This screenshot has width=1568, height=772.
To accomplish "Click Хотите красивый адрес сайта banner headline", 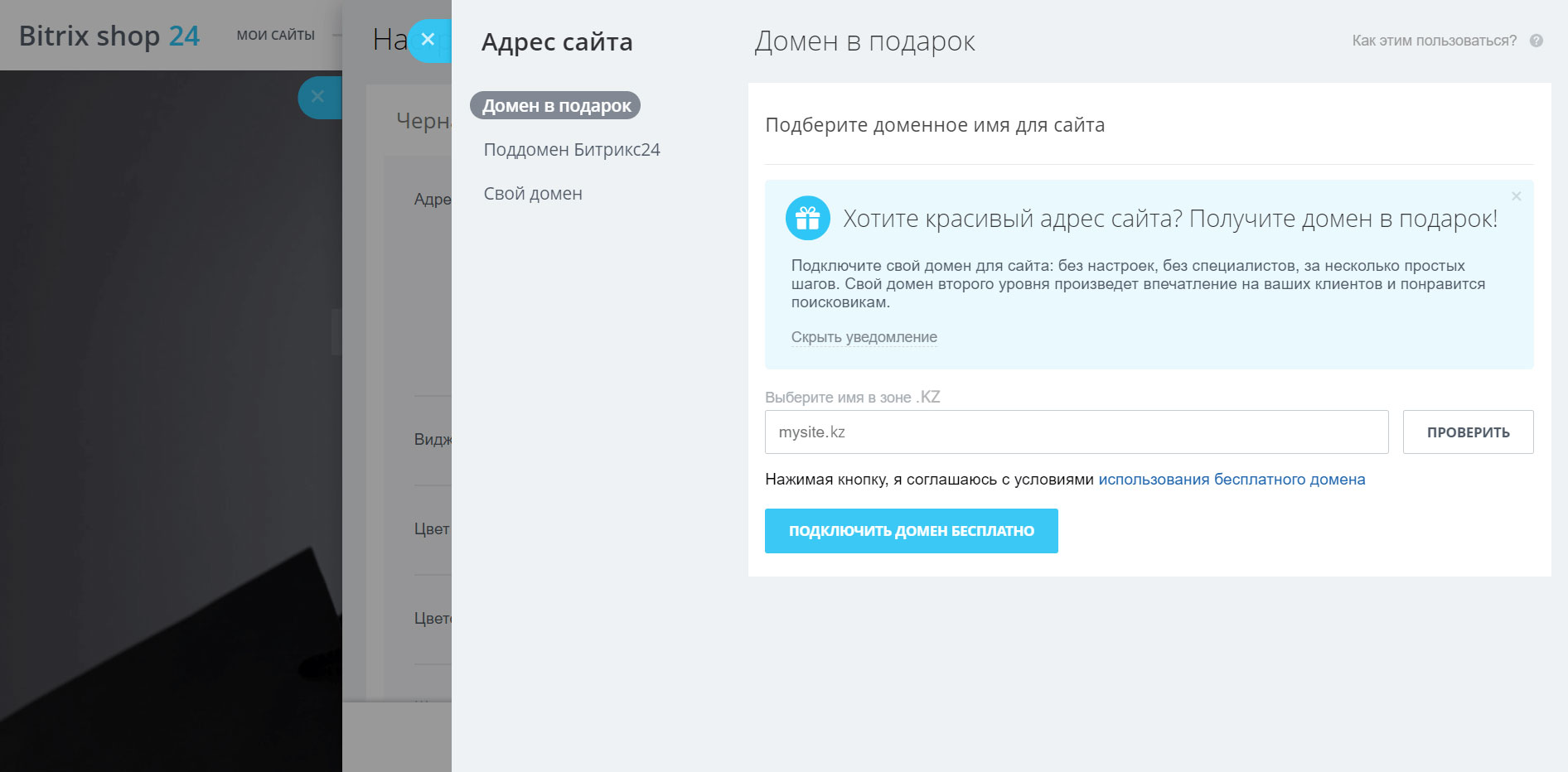I will coord(1169,219).
